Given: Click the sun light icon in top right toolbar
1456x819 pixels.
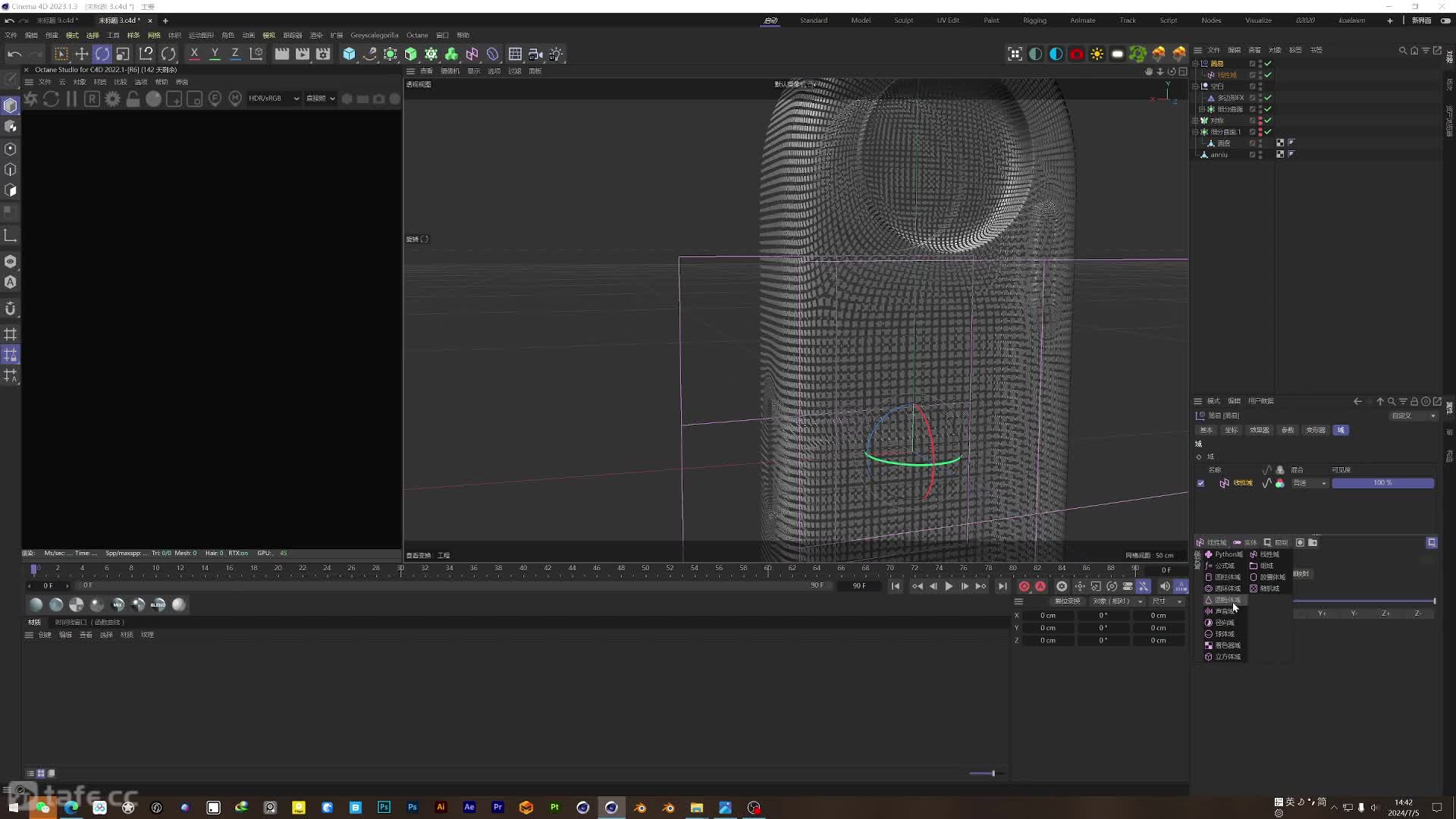Looking at the screenshot, I should pos(1097,54).
